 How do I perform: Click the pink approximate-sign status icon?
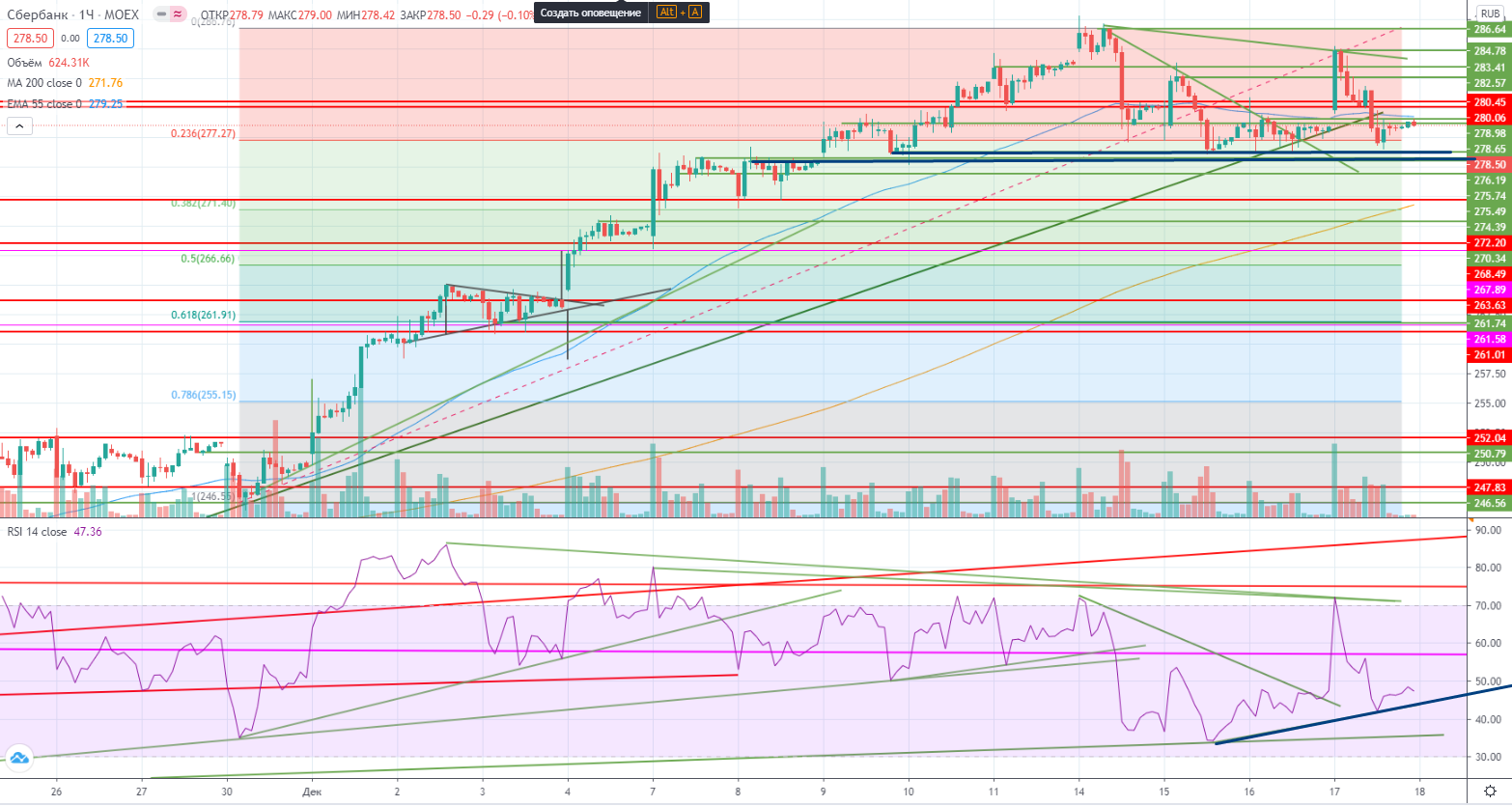pyautogui.click(x=178, y=14)
